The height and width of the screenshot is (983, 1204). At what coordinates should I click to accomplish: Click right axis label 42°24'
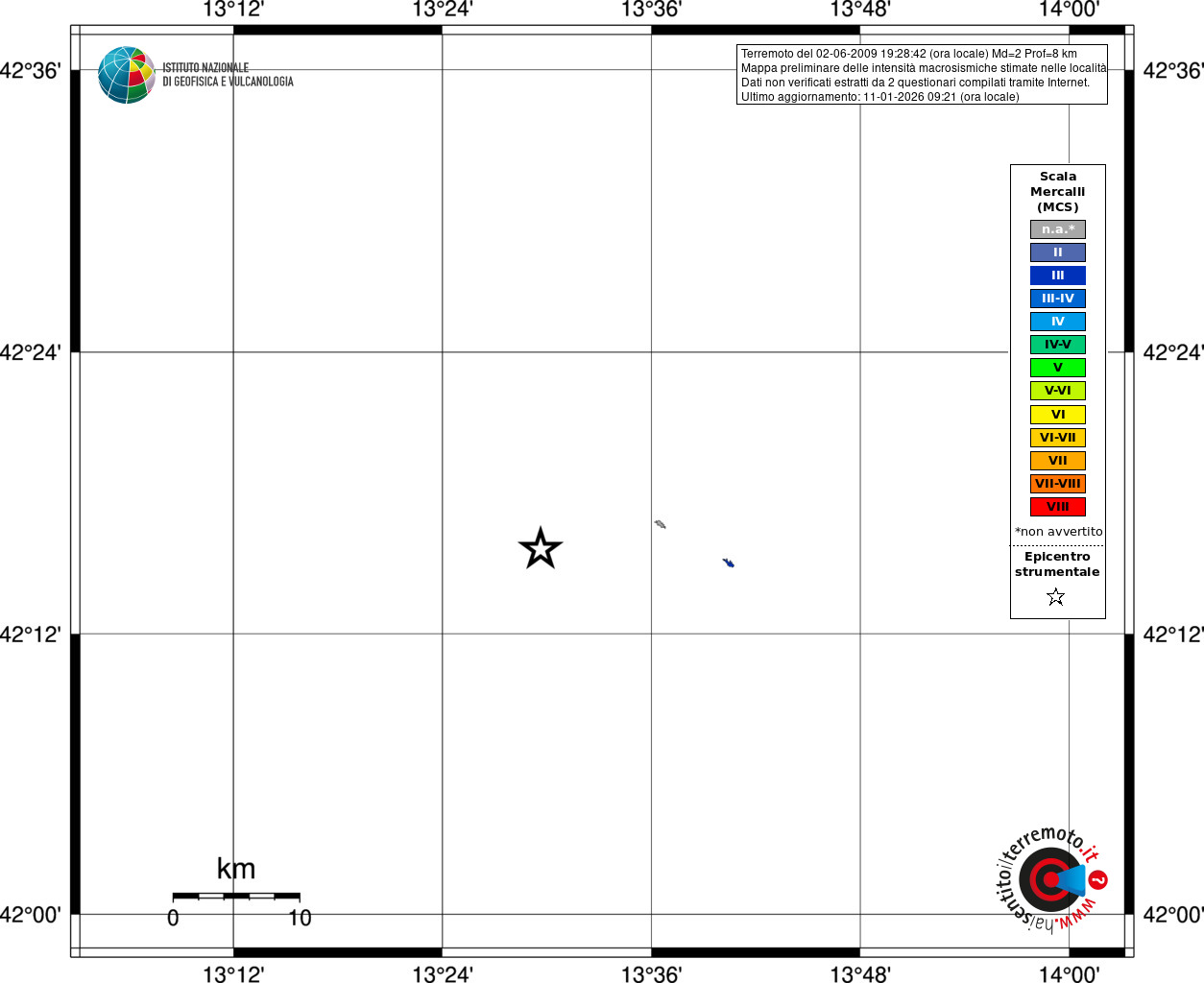[1173, 352]
